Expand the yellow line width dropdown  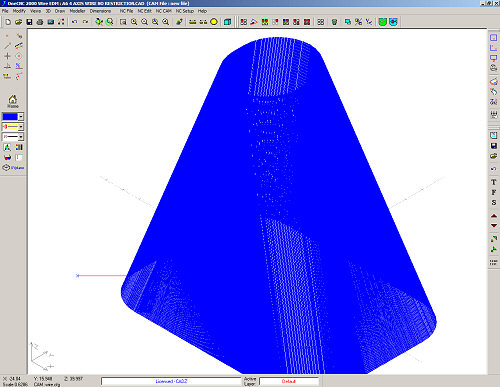coord(21,127)
